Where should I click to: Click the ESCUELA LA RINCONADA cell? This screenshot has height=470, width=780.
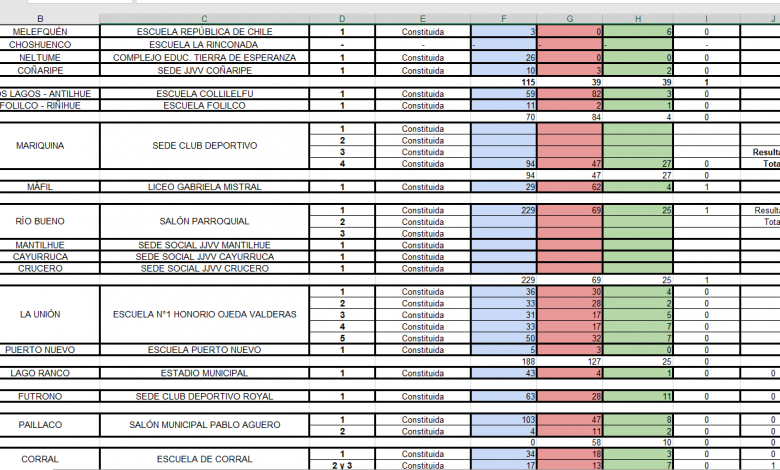(204, 45)
